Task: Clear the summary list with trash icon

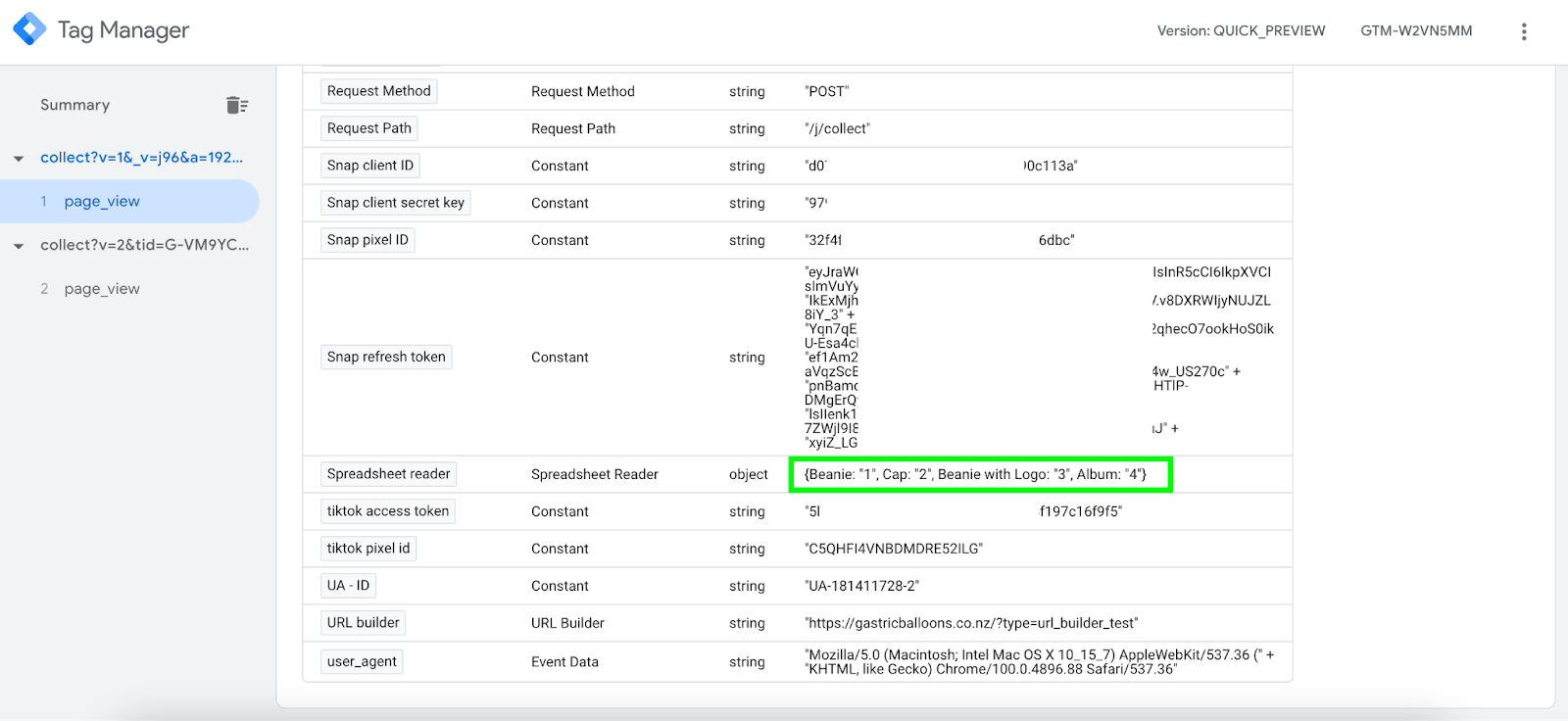Action: point(237,105)
